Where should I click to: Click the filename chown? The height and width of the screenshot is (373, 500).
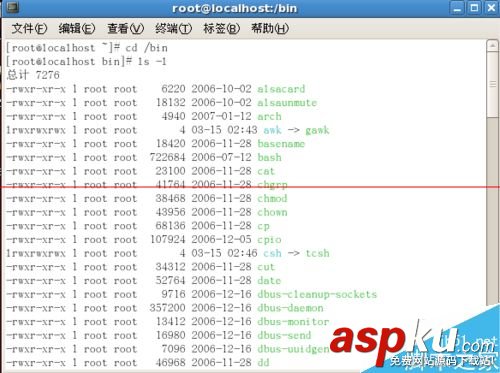(x=272, y=212)
